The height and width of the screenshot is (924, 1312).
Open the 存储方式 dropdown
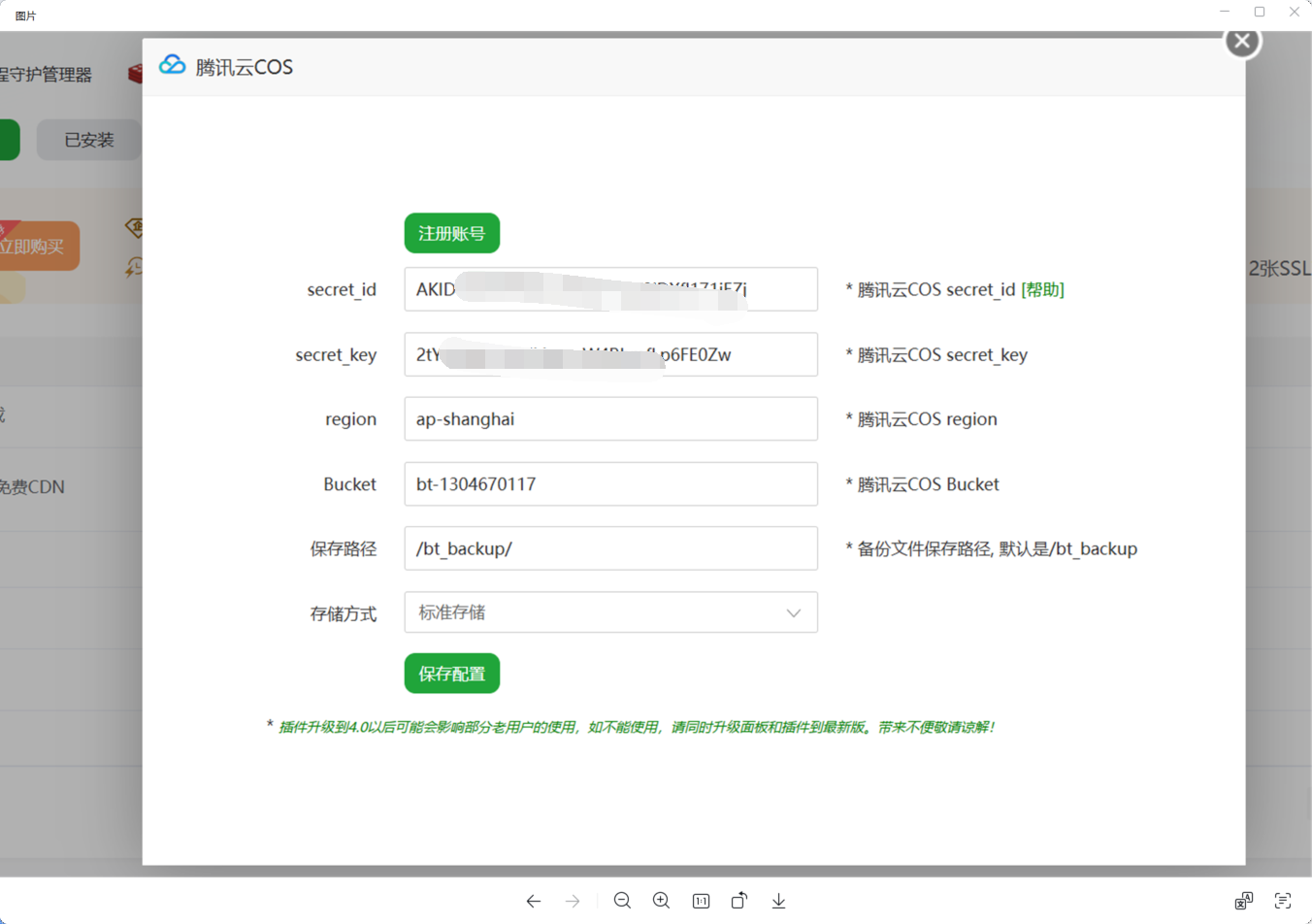(x=610, y=612)
